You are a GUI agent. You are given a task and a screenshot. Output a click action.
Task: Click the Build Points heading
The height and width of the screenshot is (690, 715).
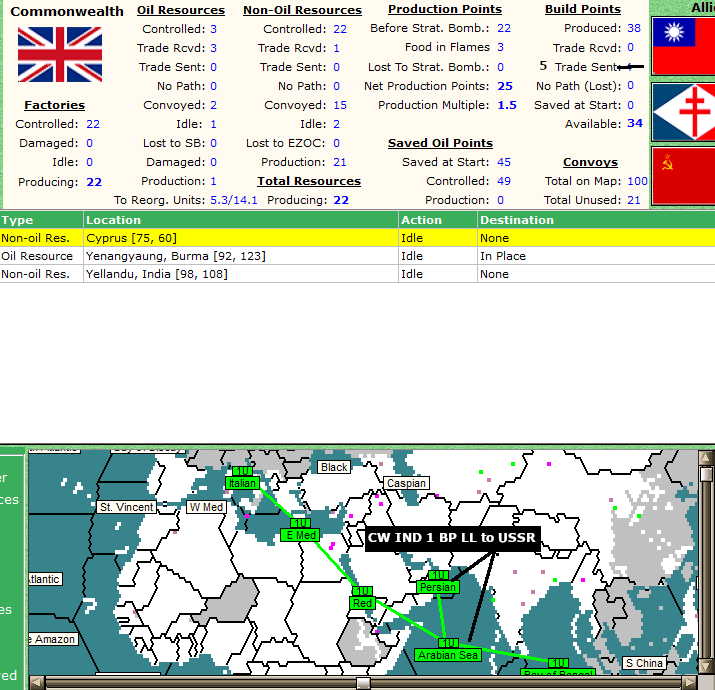click(583, 9)
